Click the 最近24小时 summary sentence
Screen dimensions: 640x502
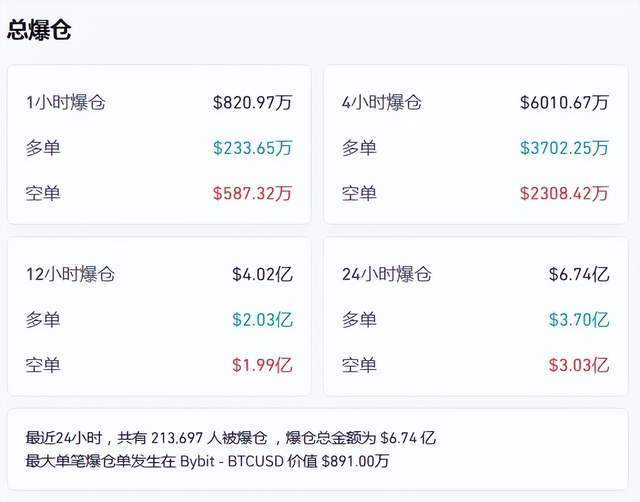point(230,438)
